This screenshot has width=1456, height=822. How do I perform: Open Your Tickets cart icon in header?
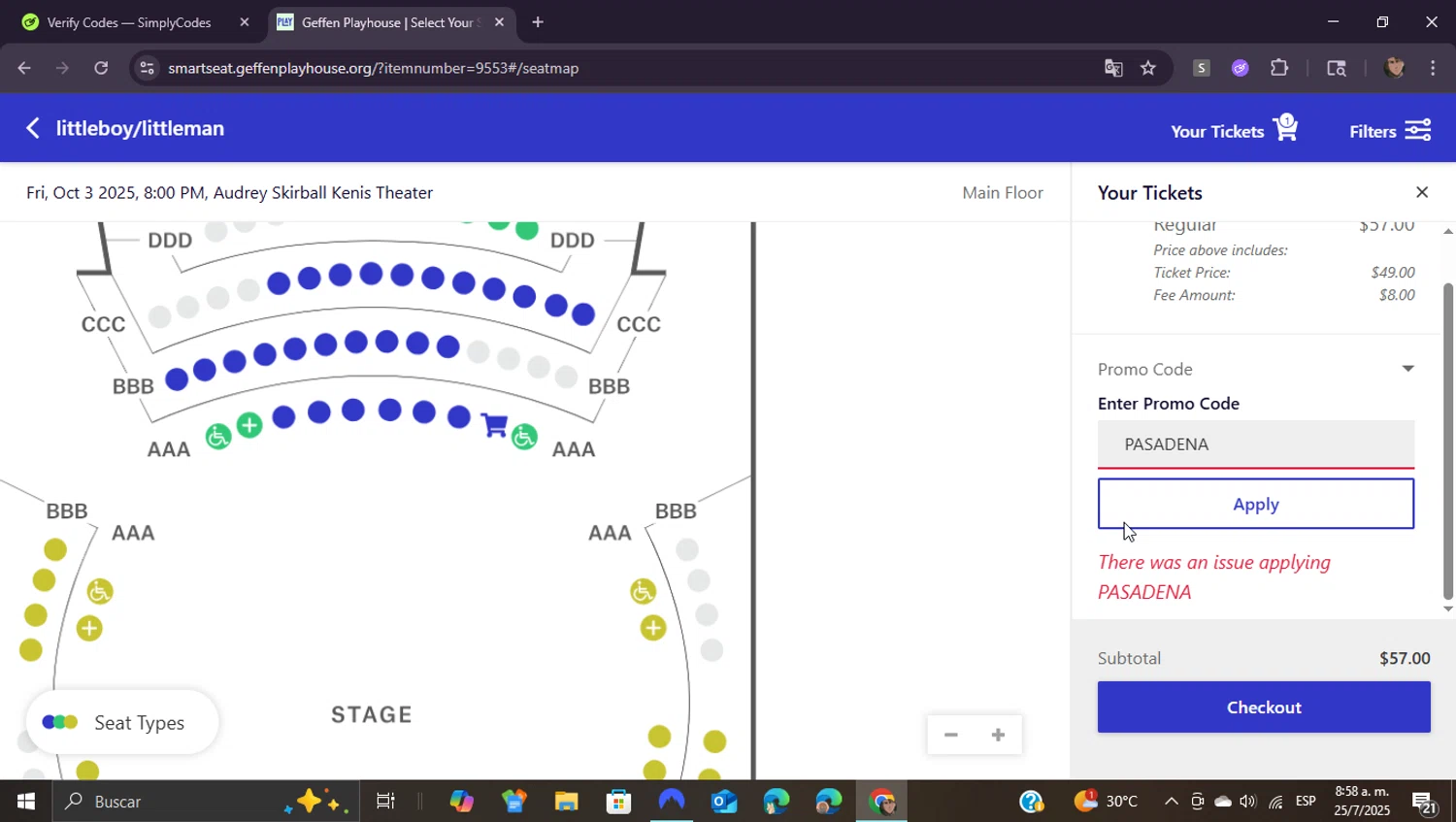[x=1286, y=128]
